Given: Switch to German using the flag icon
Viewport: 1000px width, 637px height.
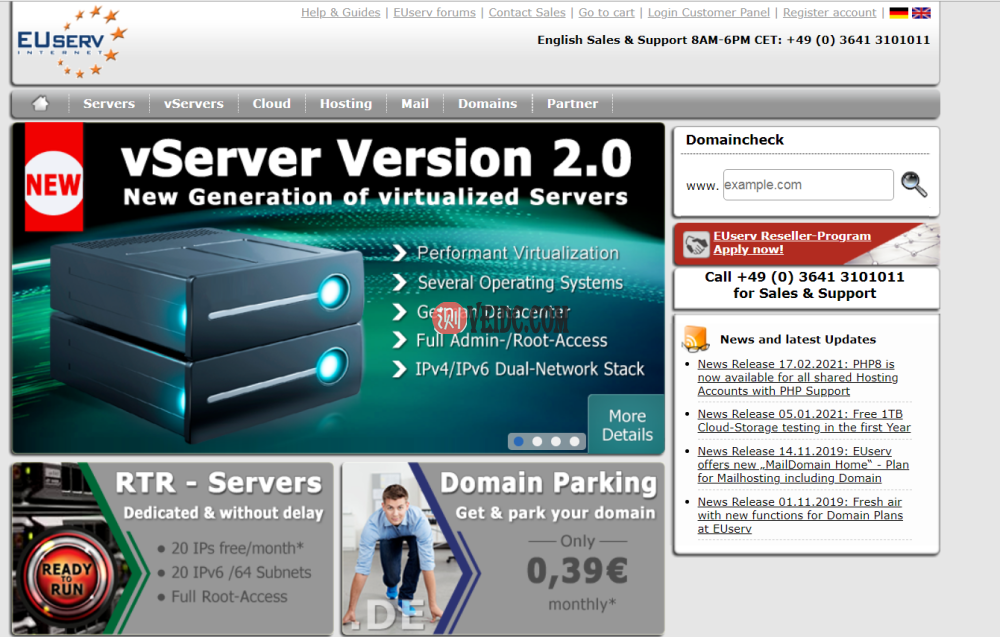Looking at the screenshot, I should [898, 13].
